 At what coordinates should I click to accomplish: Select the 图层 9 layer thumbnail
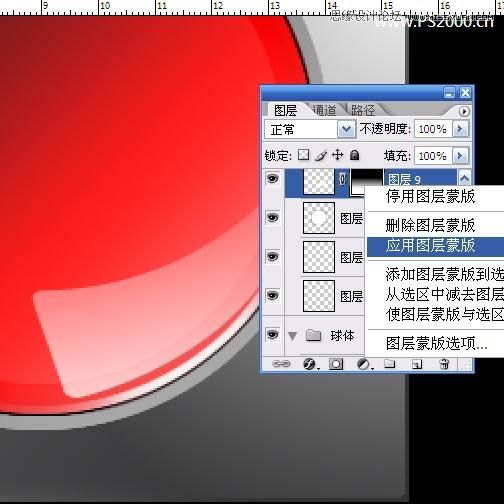coord(319,181)
